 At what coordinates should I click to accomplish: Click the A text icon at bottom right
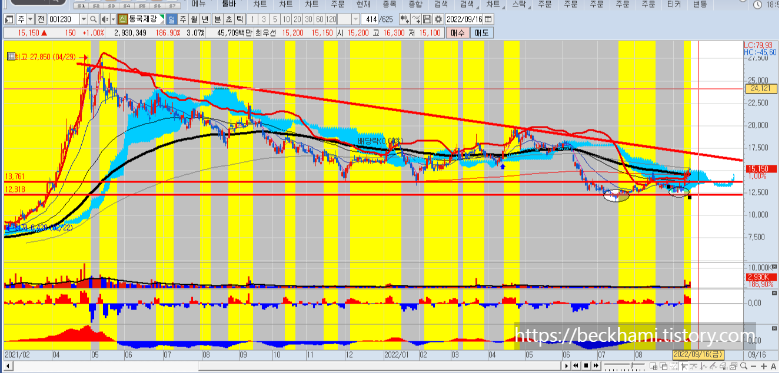tap(774, 366)
